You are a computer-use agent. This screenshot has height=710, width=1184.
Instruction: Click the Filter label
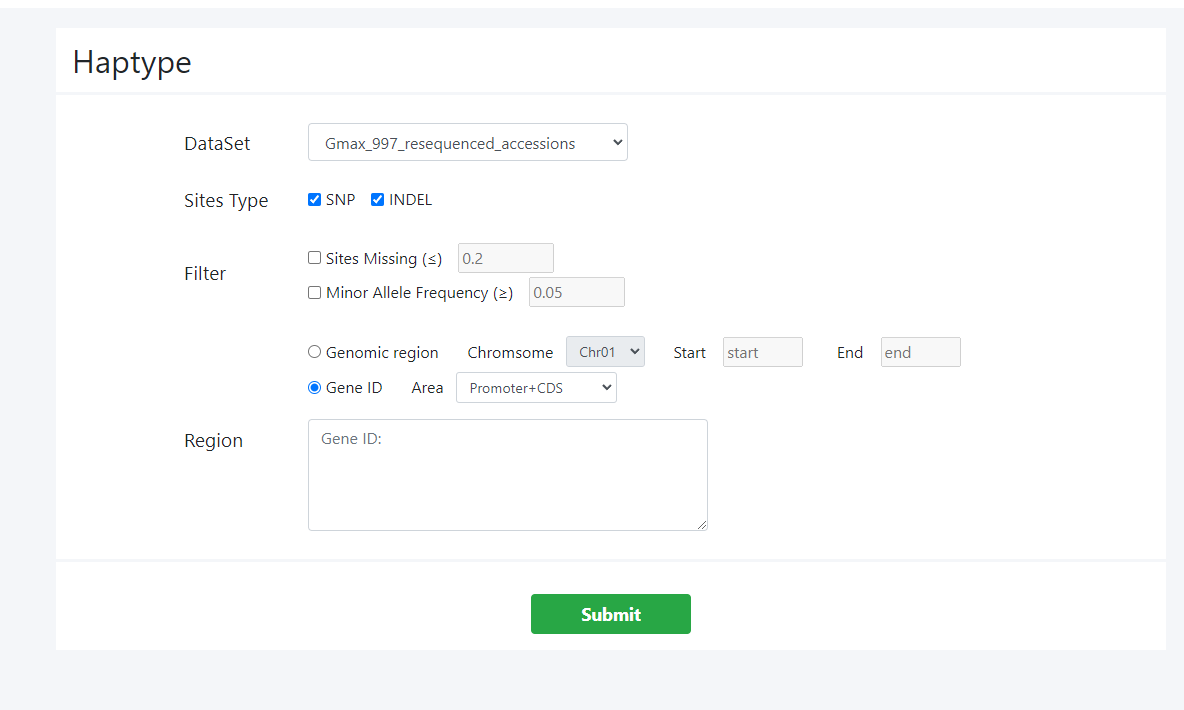click(x=205, y=273)
